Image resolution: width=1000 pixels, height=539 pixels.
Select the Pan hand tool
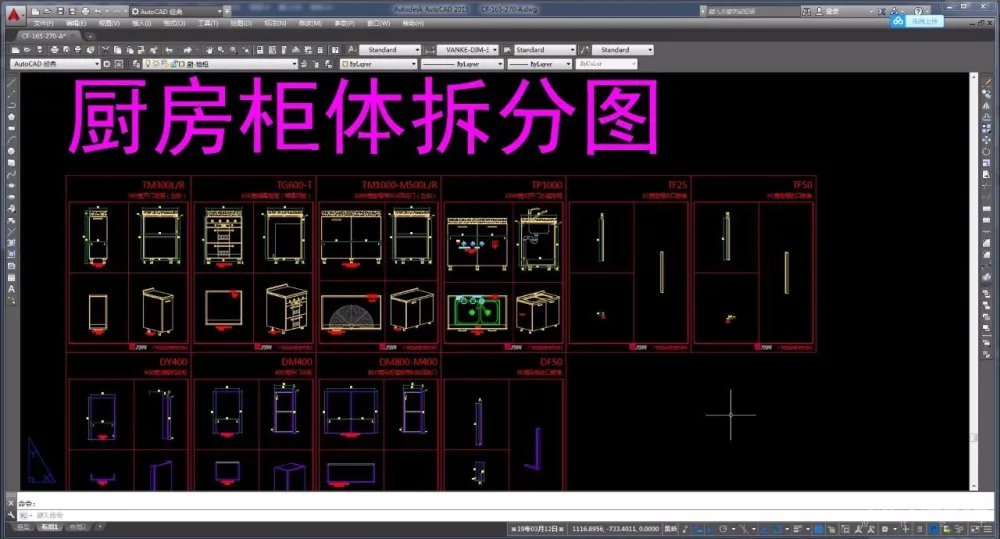tap(209, 50)
